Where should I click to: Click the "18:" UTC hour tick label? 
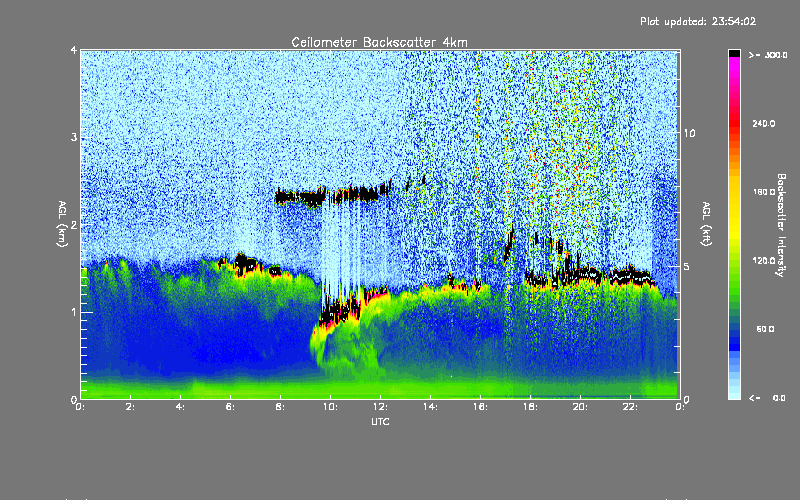tap(530, 407)
